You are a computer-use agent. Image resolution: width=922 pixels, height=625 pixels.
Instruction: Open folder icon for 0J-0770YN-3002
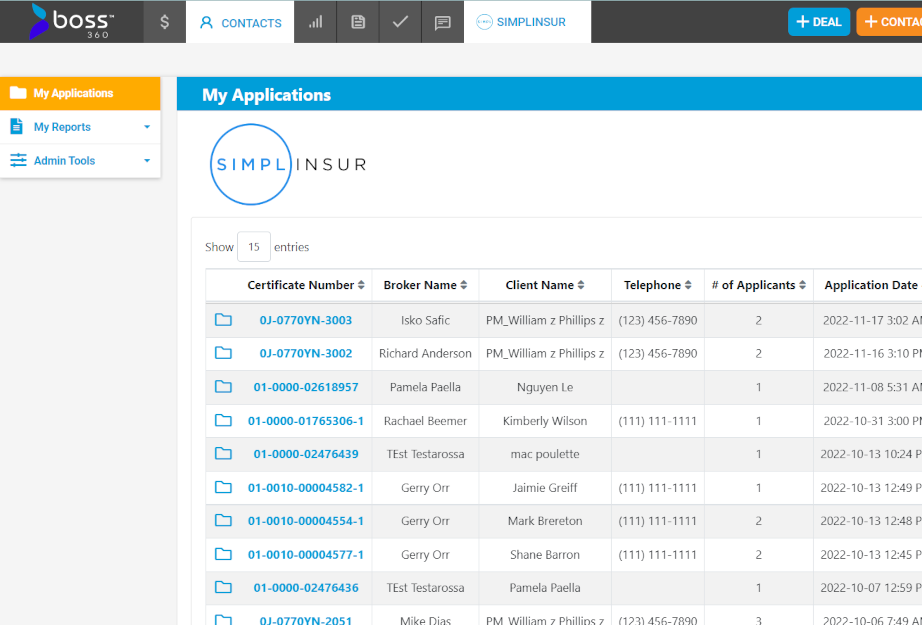[x=223, y=353]
